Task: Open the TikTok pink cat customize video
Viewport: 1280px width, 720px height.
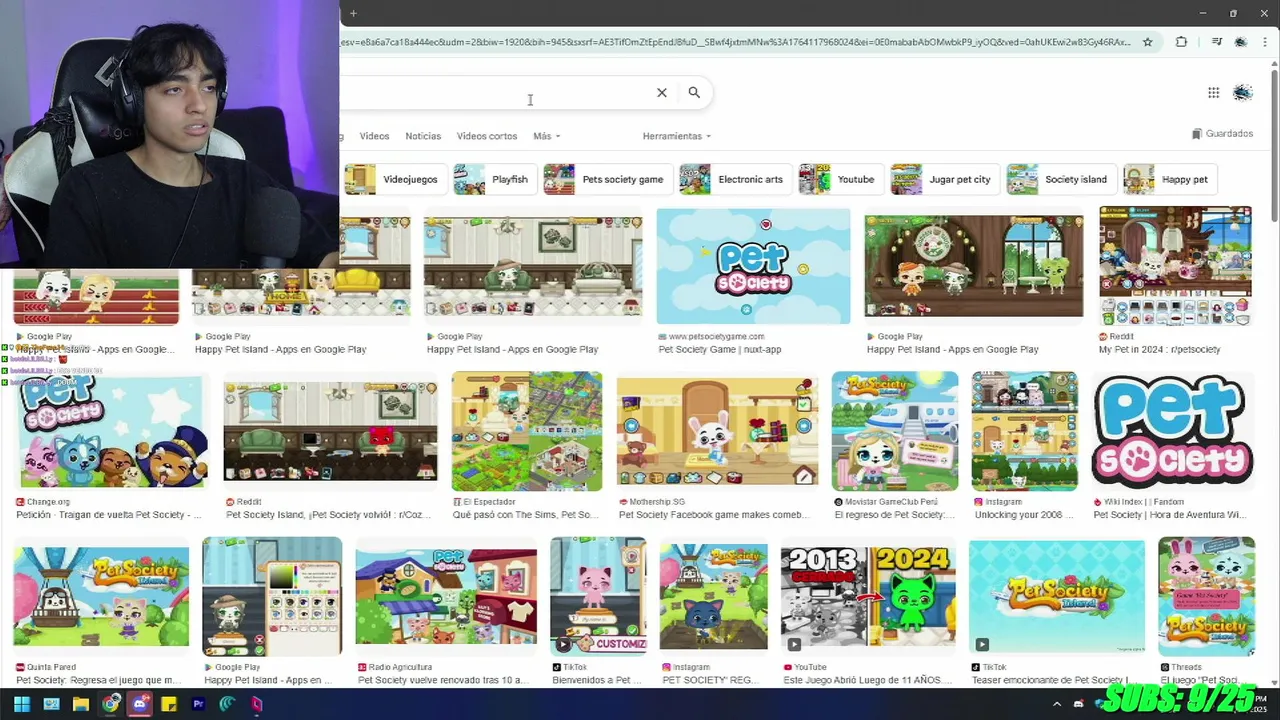Action: point(598,596)
